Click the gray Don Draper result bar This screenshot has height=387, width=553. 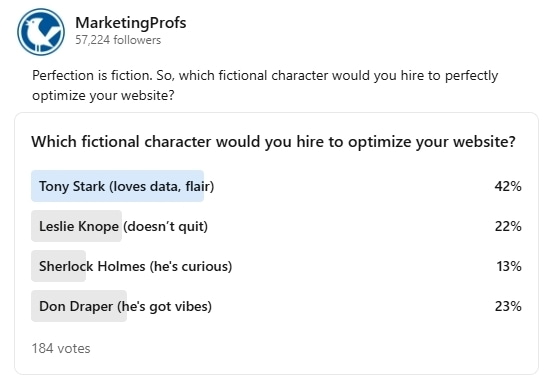[x=79, y=306]
